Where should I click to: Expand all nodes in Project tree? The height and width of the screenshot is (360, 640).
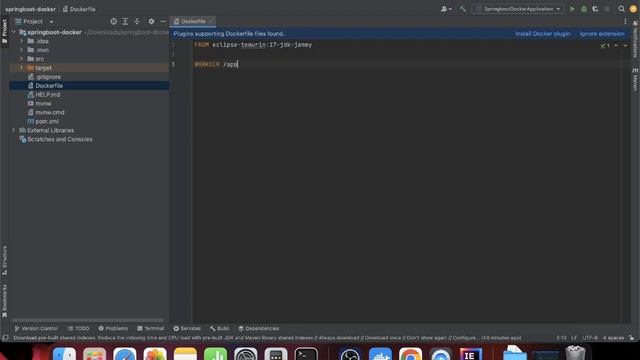(125, 21)
